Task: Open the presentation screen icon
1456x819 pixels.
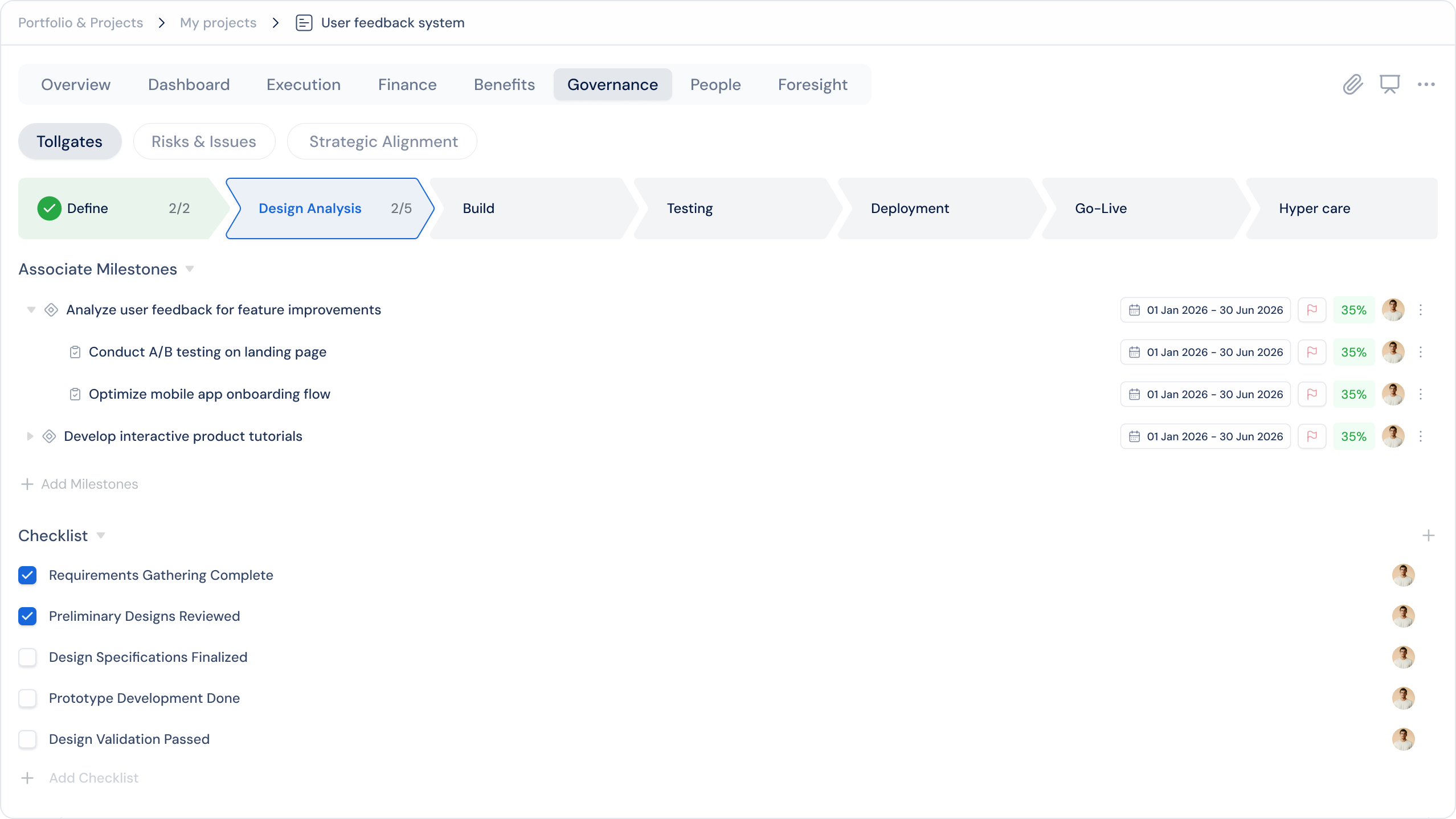Action: coord(1389,84)
